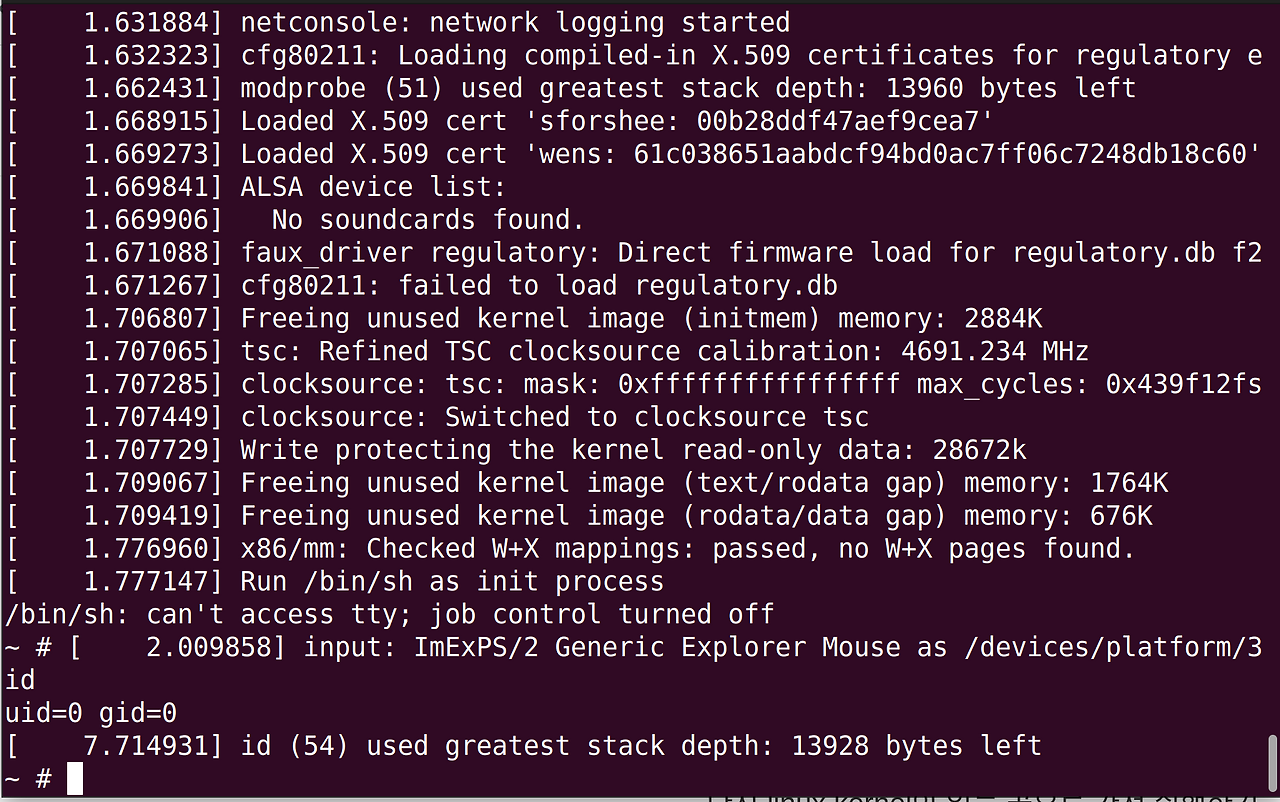Click the 'Checked W+X mappings' line
Screen dimensions: 1280x802
[x=687, y=548]
